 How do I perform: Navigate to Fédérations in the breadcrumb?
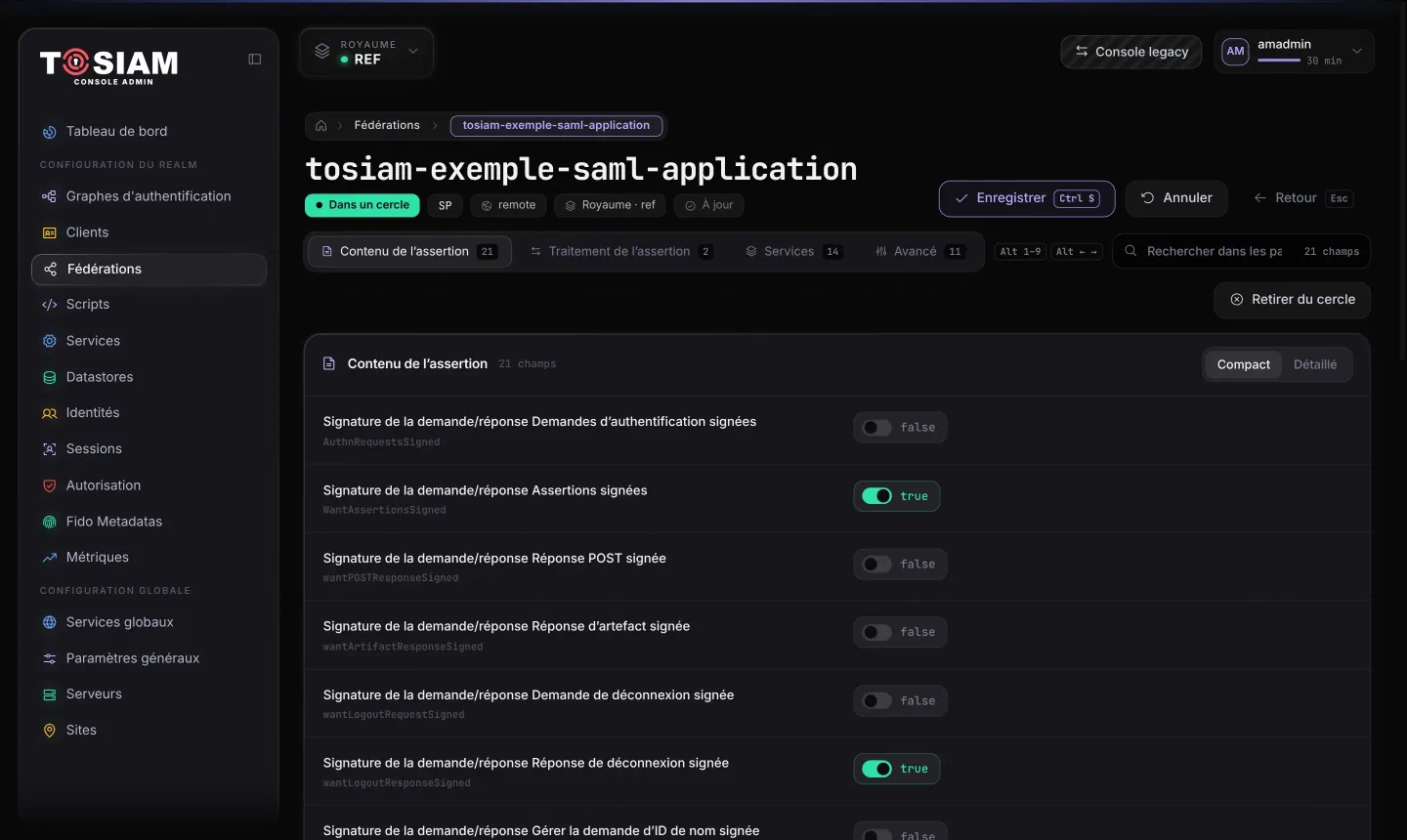[x=387, y=125]
